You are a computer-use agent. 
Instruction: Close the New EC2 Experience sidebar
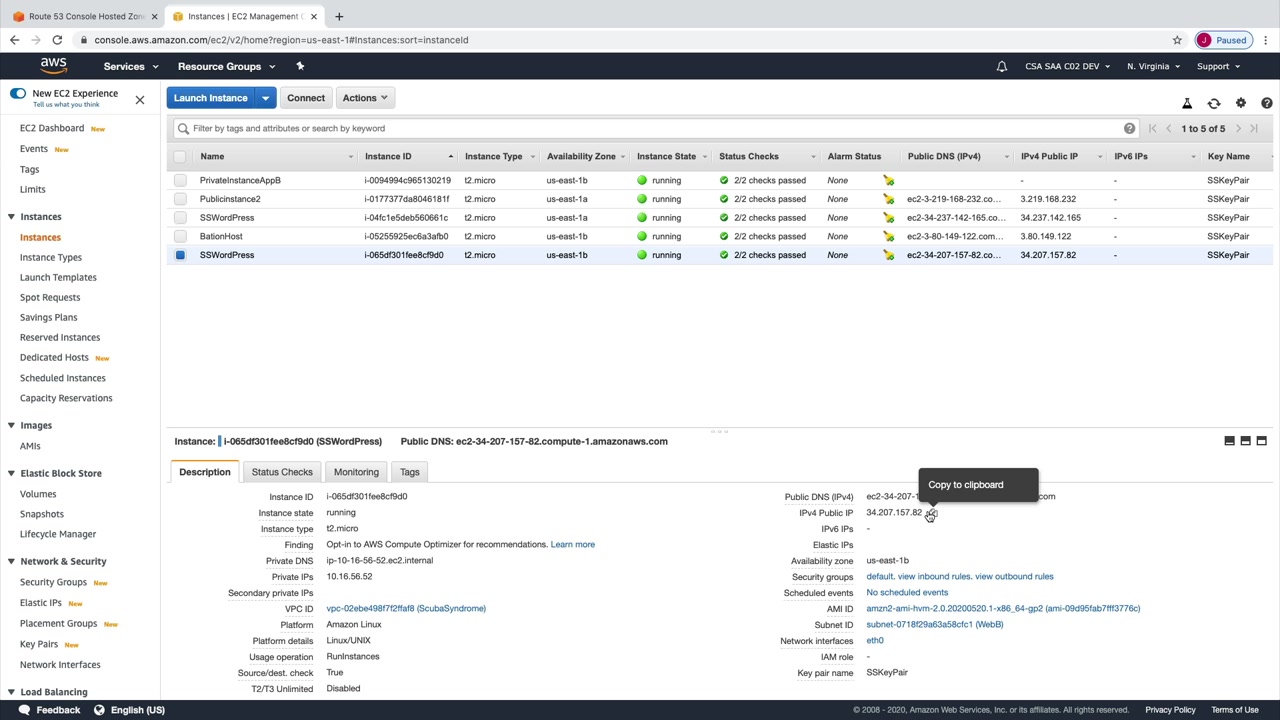pos(140,99)
